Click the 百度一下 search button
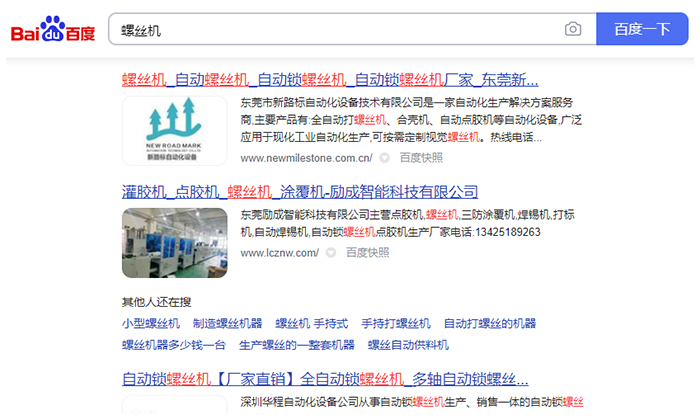This screenshot has height=420, width=700. [641, 30]
